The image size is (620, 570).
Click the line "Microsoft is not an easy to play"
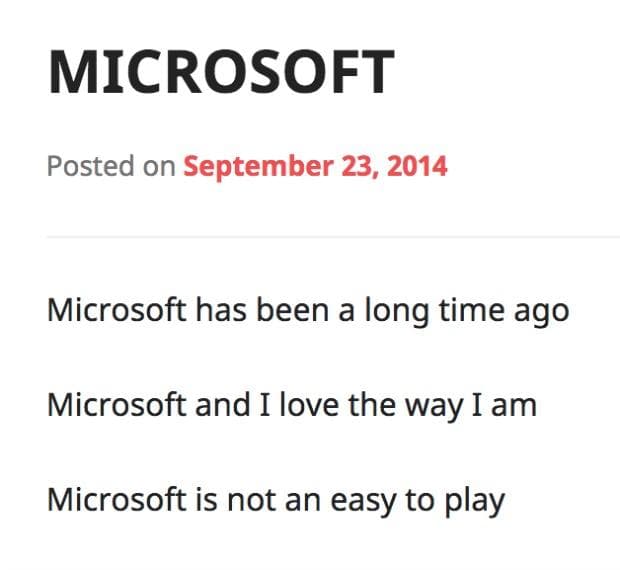[276, 499]
